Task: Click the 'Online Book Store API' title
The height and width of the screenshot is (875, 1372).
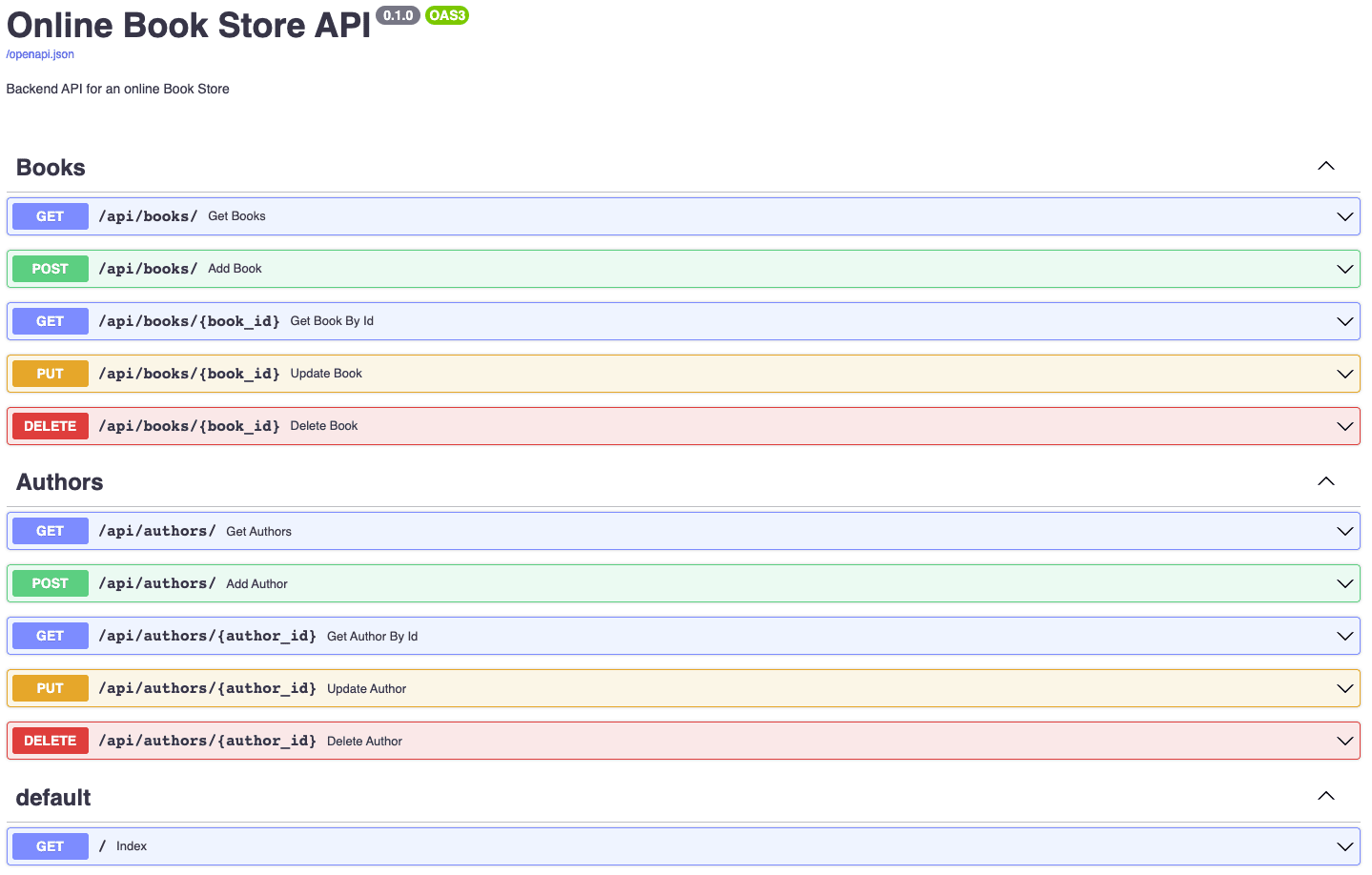Action: pyautogui.click(x=189, y=26)
